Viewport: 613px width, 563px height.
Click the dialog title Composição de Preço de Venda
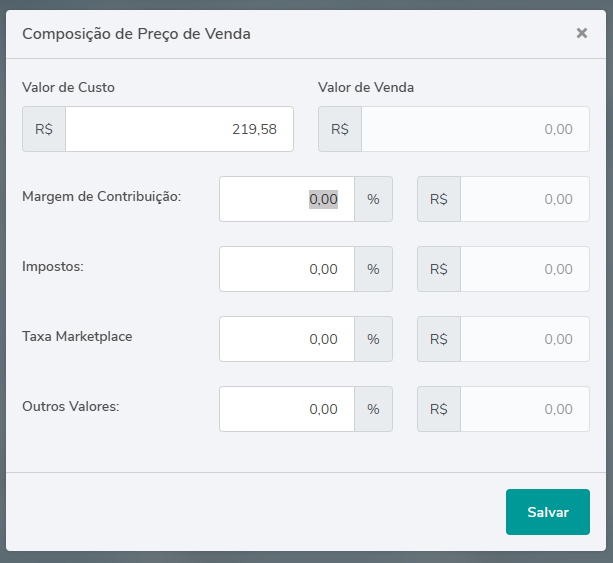coord(136,34)
